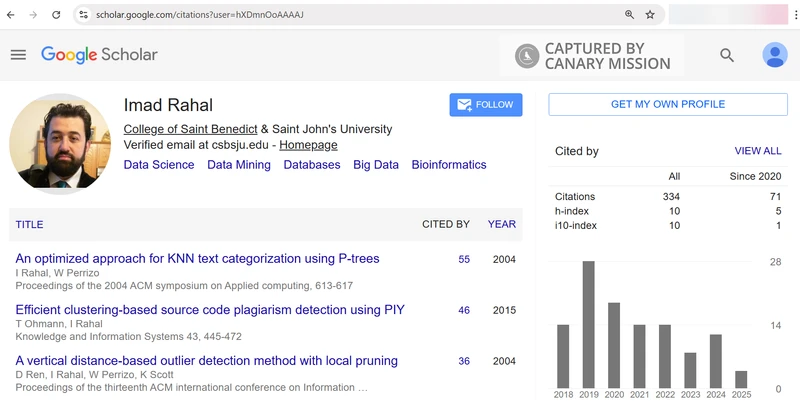The width and height of the screenshot is (800, 401).
Task: Click GET MY OWN PROFILE button
Action: coord(668,104)
